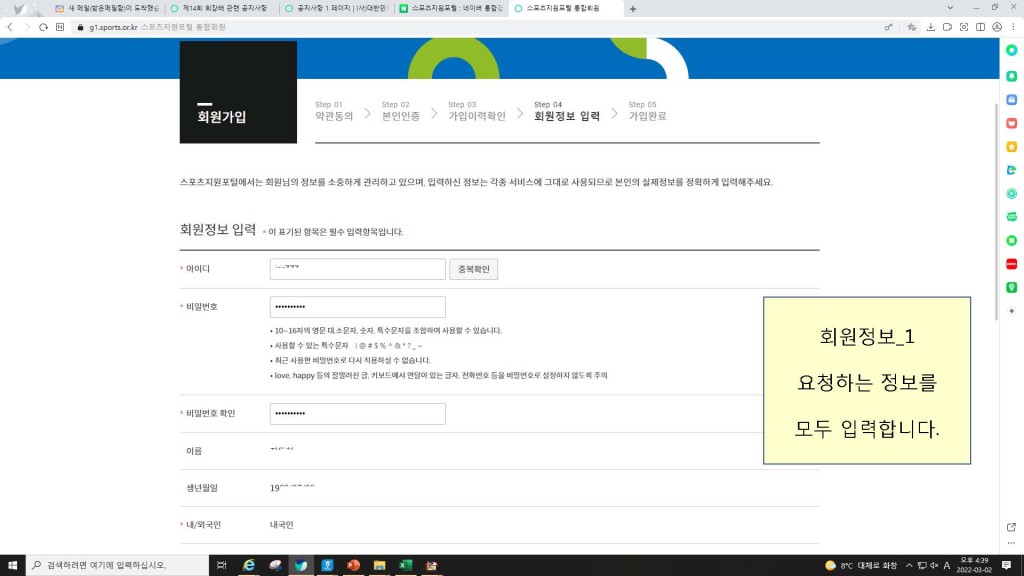1024x576 pixels.
Task: Open the Excel icon in taskbar
Action: (x=406, y=565)
